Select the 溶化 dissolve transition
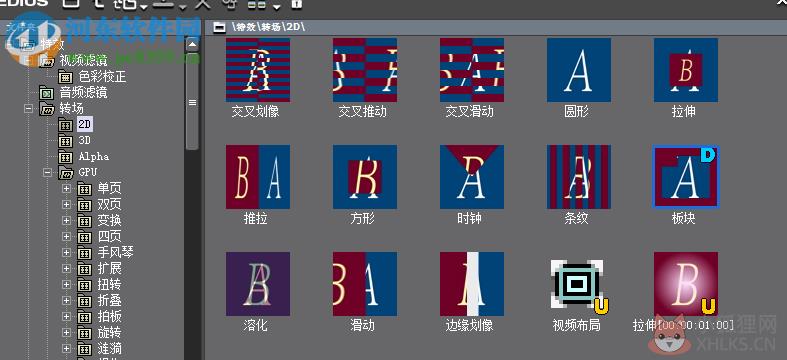The width and height of the screenshot is (787, 360). [257, 284]
